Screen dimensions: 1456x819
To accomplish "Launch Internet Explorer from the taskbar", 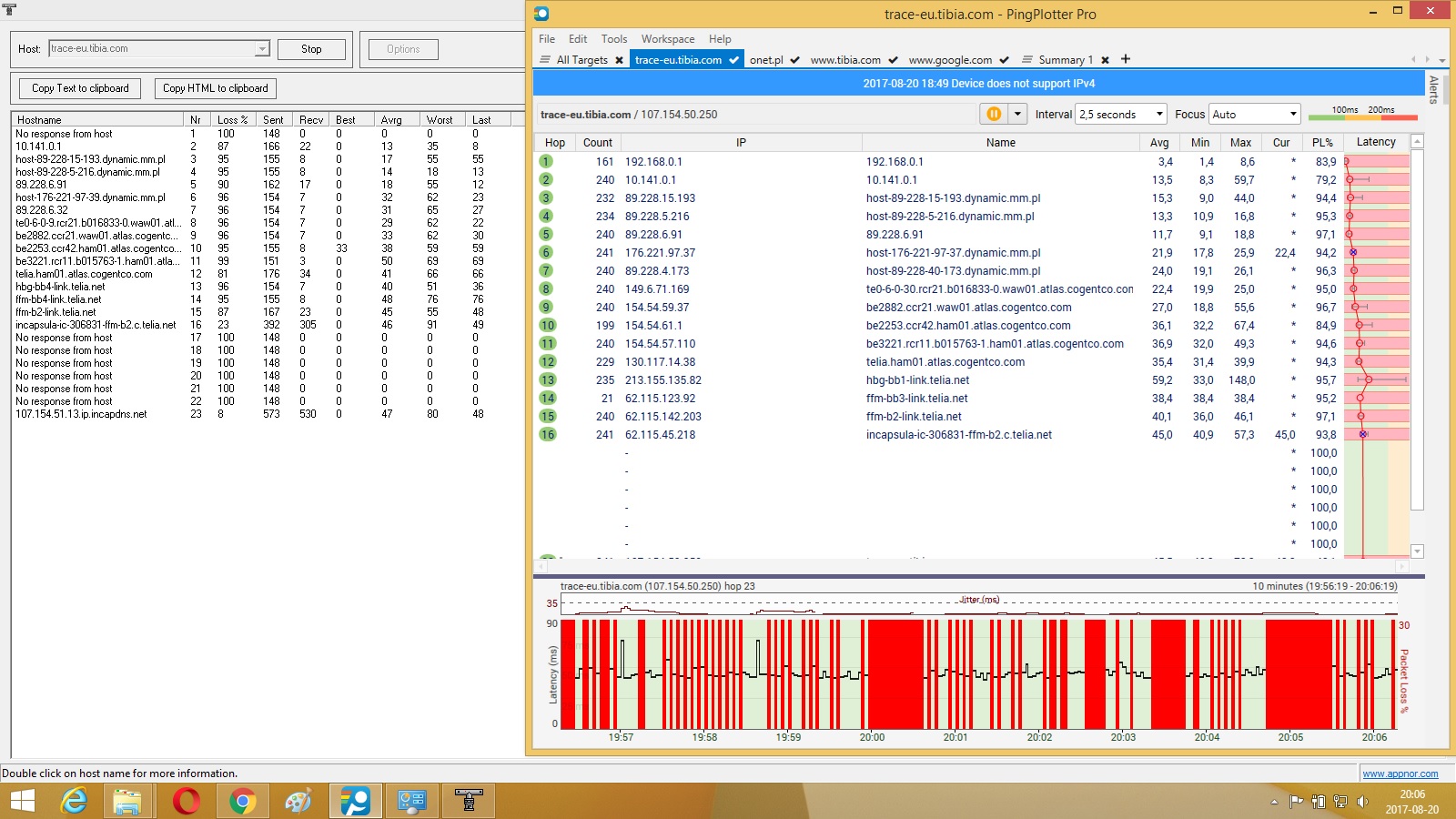I will (74, 801).
